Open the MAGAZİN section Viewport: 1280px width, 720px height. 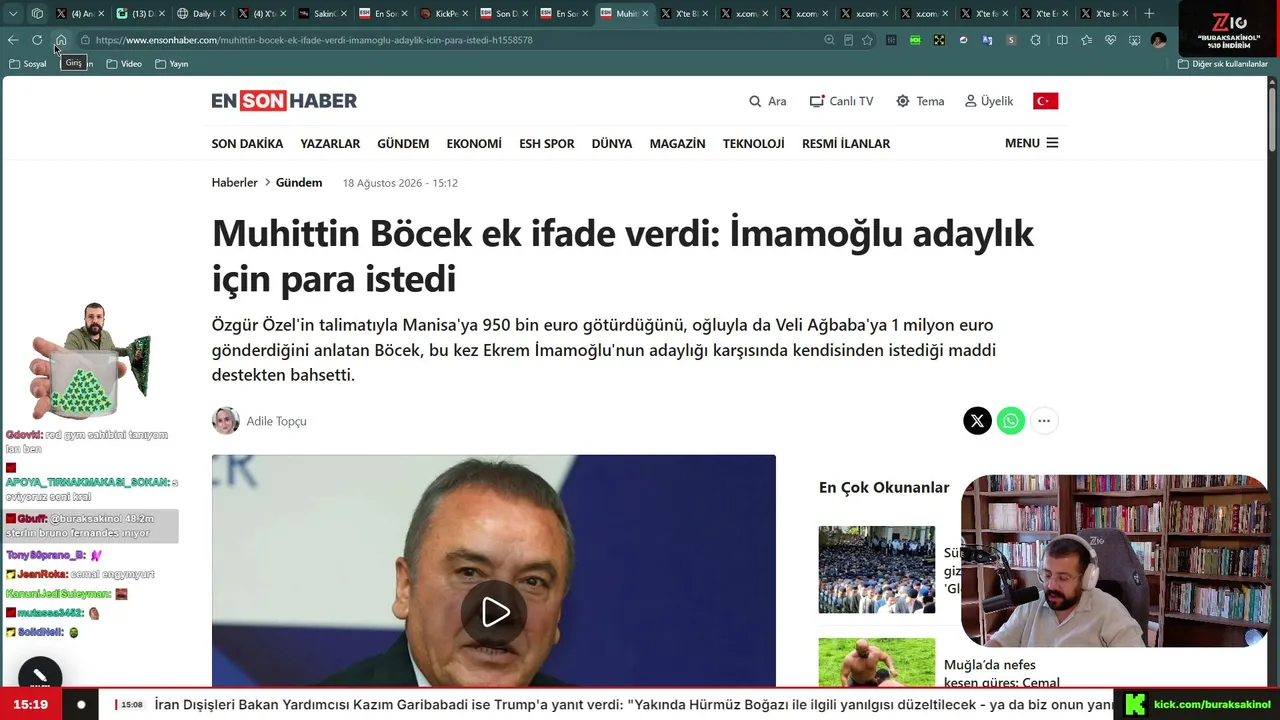point(678,144)
